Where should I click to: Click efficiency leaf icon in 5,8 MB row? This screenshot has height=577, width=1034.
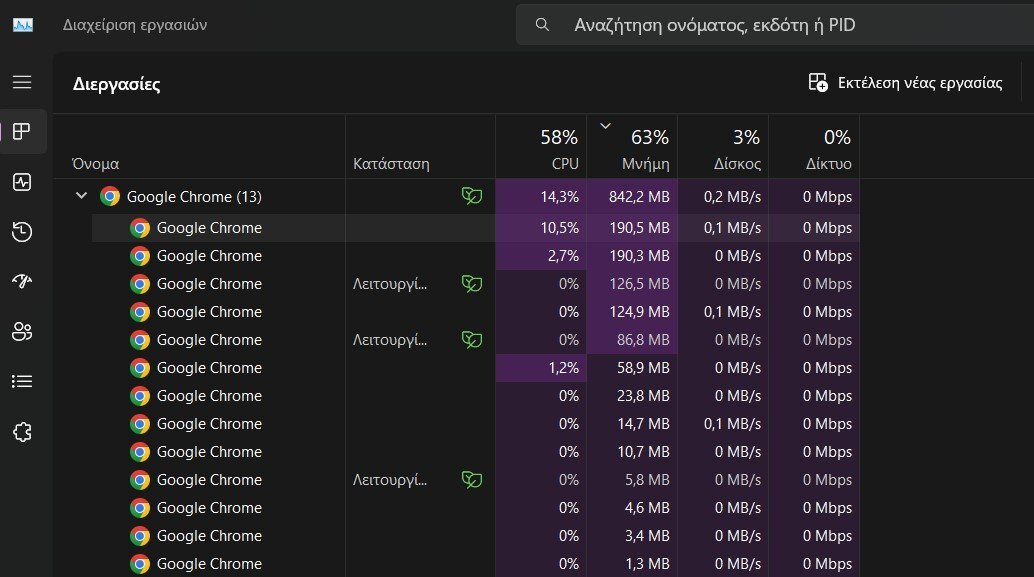(471, 479)
